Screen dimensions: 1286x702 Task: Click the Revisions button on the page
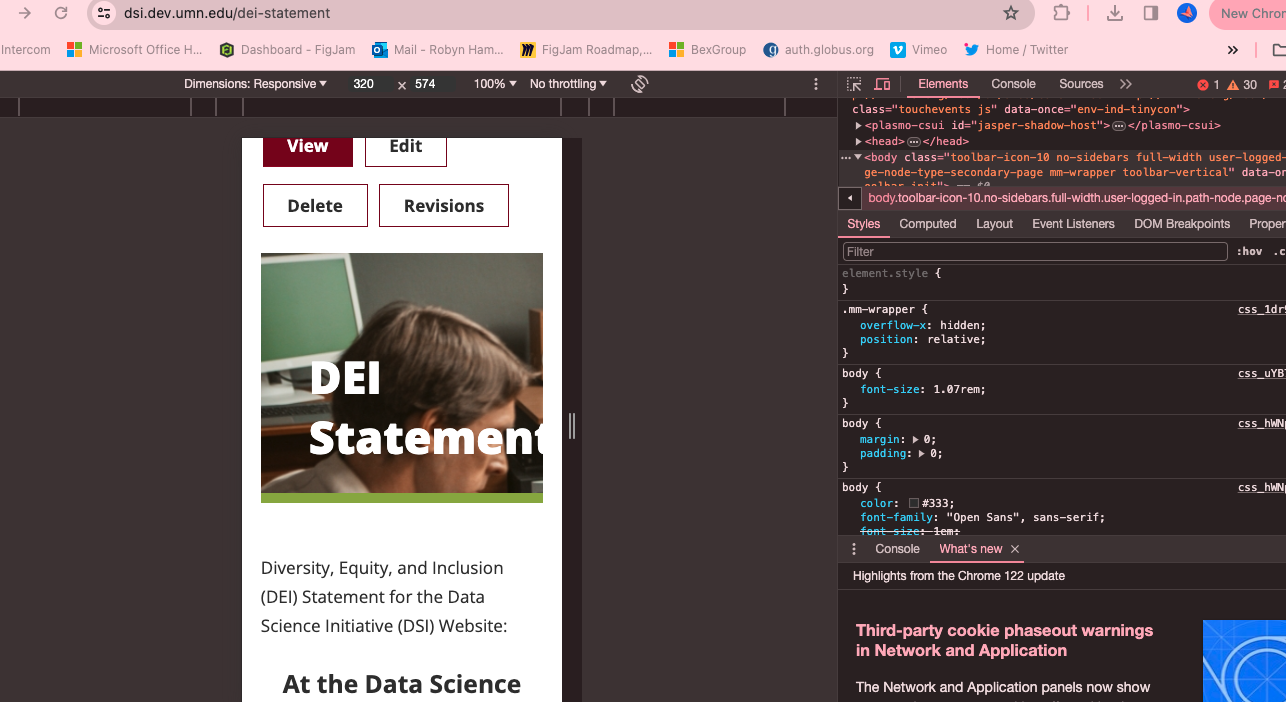click(443, 206)
